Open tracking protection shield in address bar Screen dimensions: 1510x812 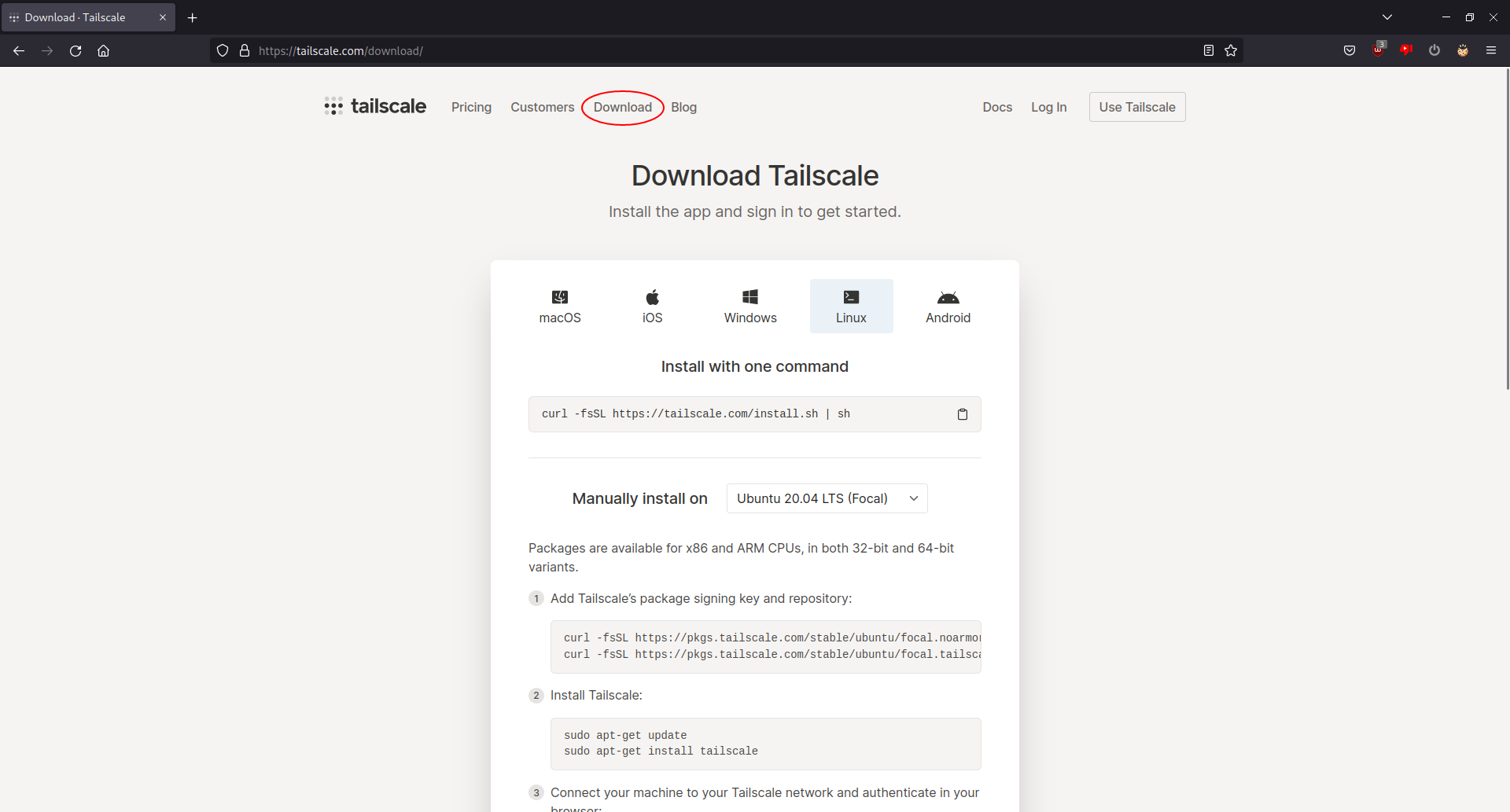coord(223,51)
